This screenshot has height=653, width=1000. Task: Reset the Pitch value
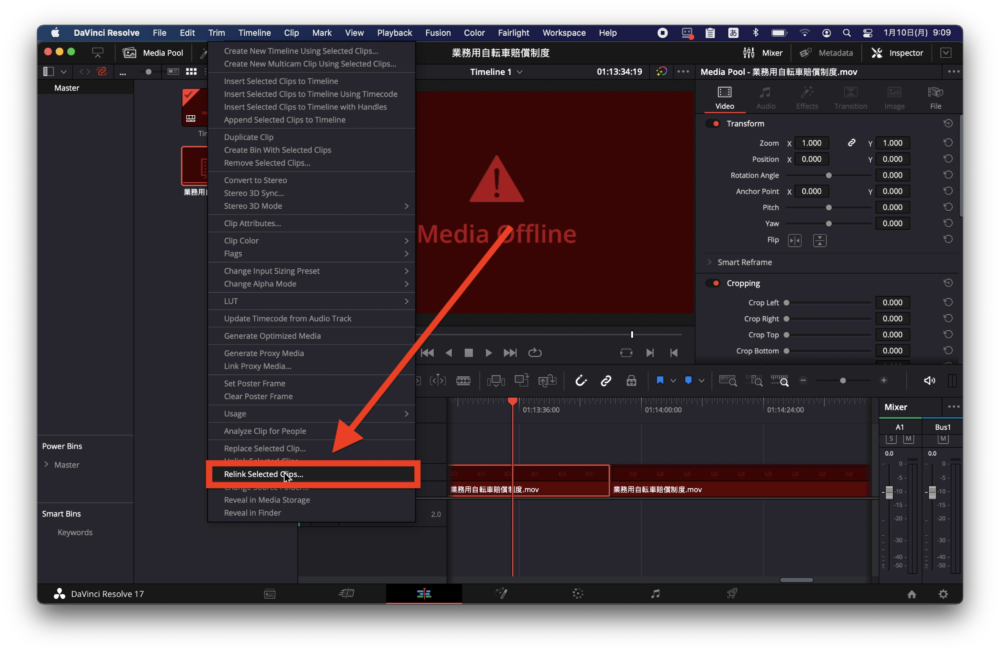pos(948,207)
